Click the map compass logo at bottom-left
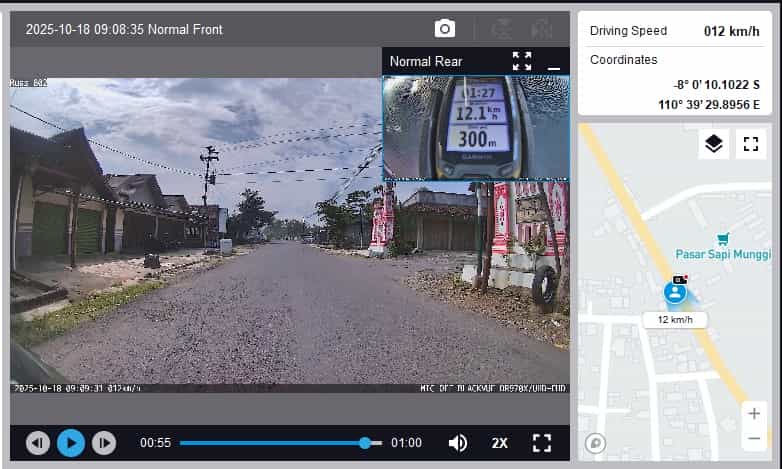Screen dimensions: 782x469 coord(596,443)
